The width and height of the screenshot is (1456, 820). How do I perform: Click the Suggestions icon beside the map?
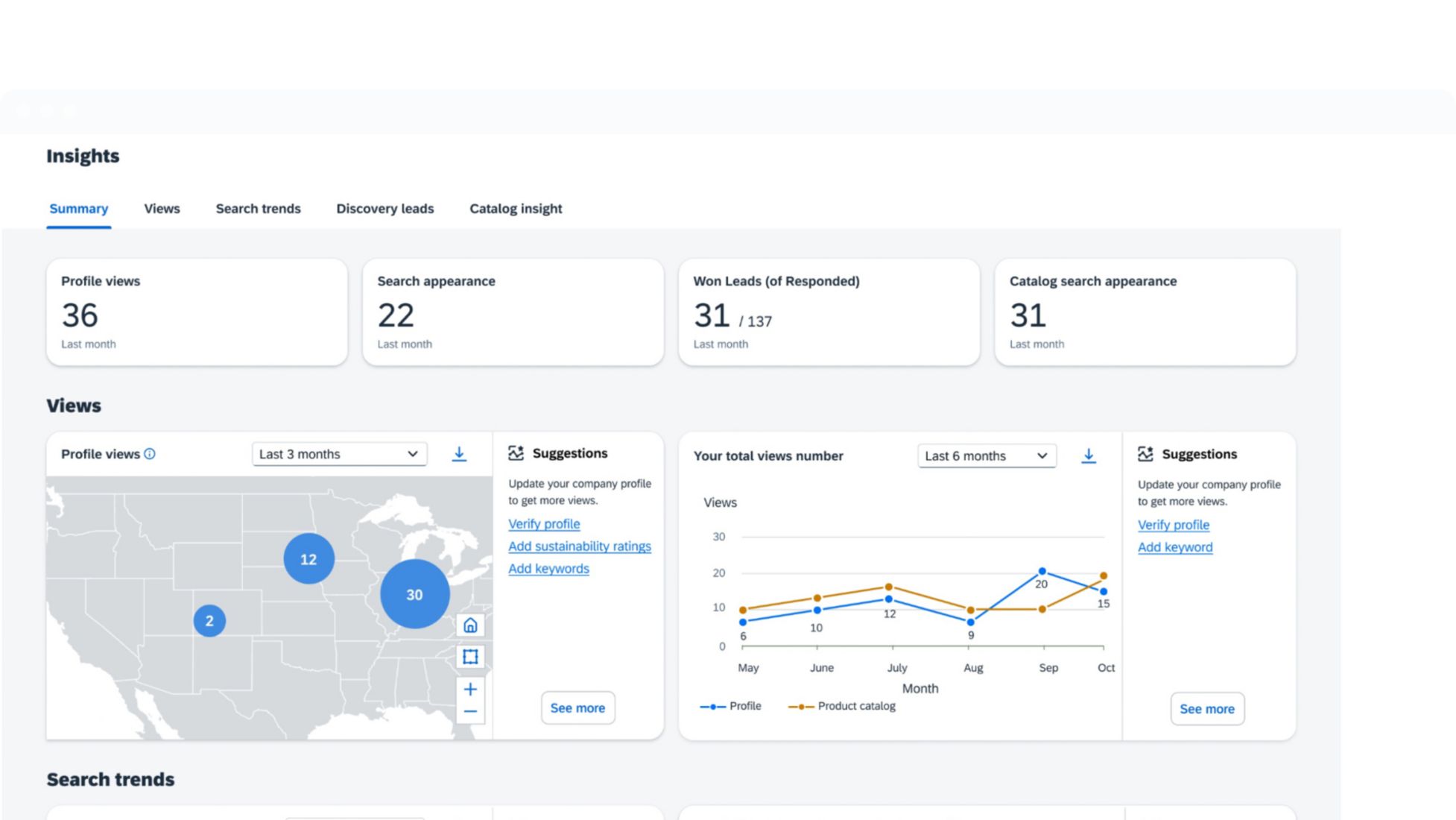(516, 453)
